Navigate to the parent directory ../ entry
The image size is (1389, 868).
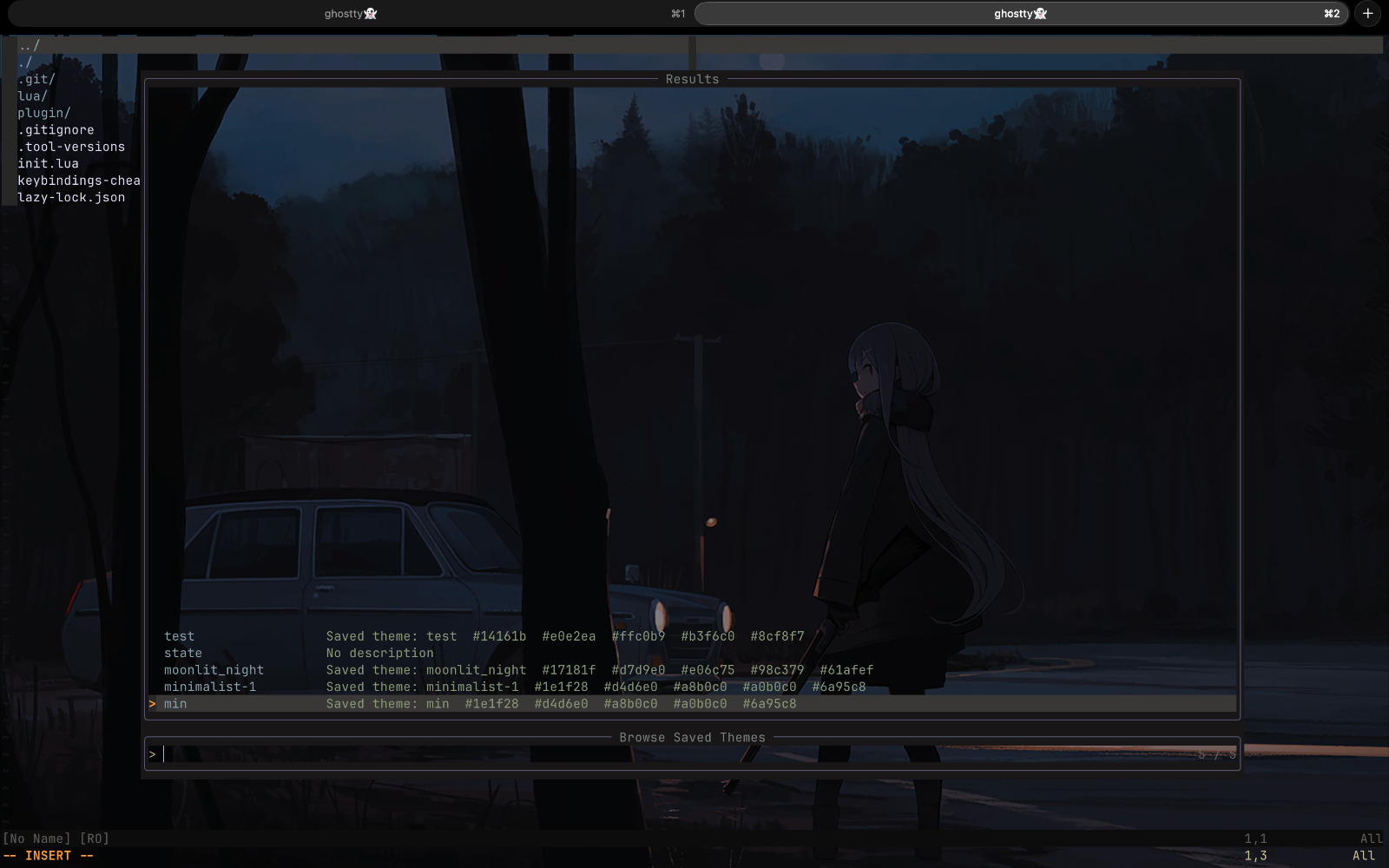tap(28, 45)
